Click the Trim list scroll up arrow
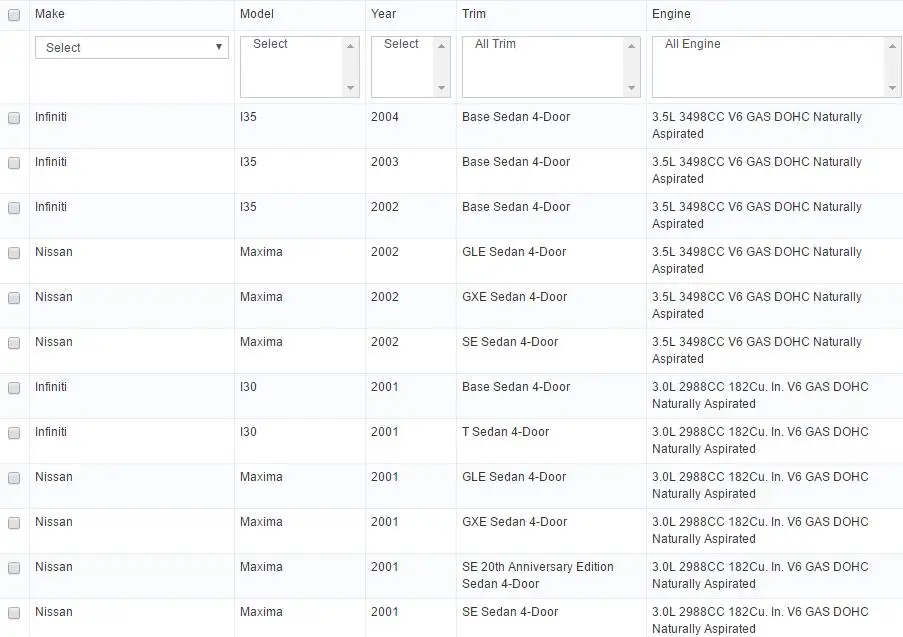Viewport: 903px width, 637px height. [631, 46]
